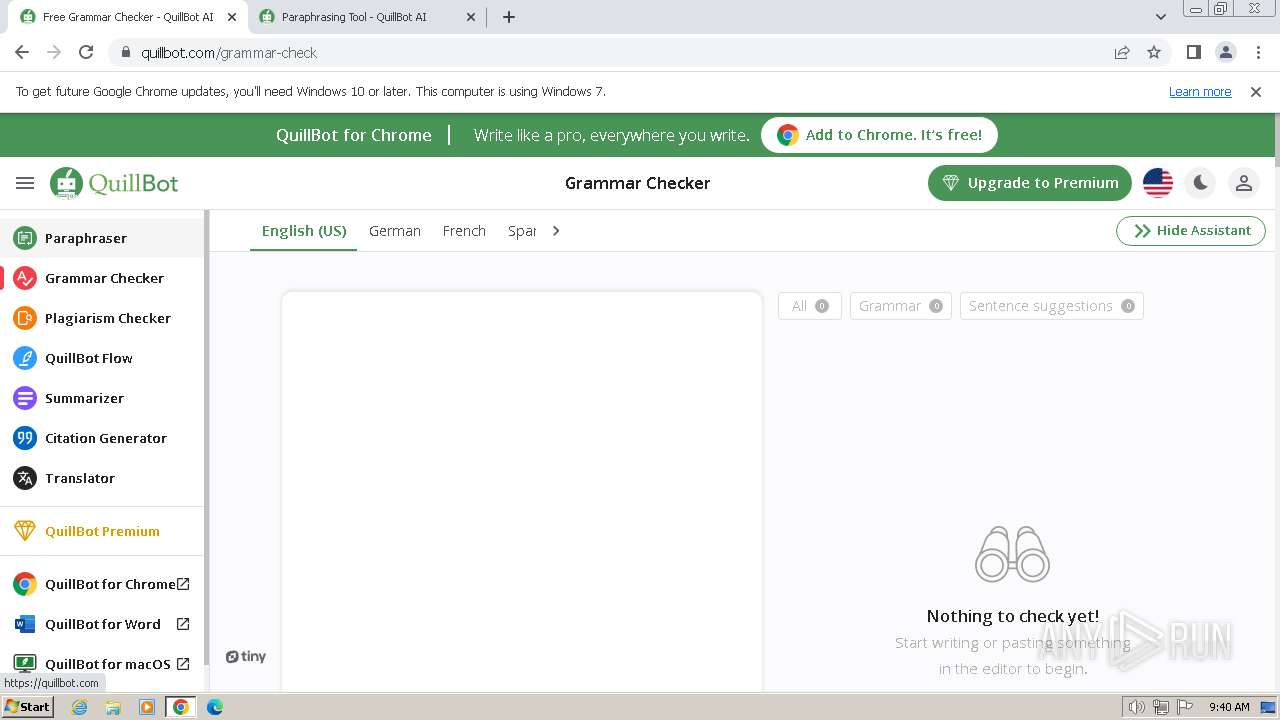The width and height of the screenshot is (1280, 720).
Task: Click inside the grammar text editor
Action: point(522,490)
